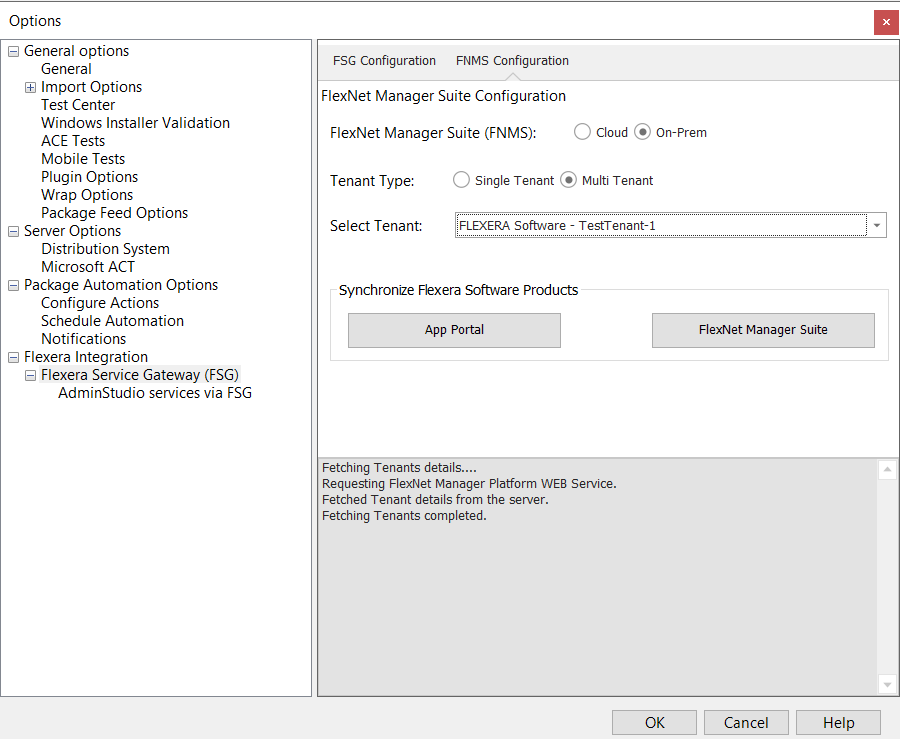The height and width of the screenshot is (742, 900).
Task: Select the Cloud radio button
Action: 582,132
